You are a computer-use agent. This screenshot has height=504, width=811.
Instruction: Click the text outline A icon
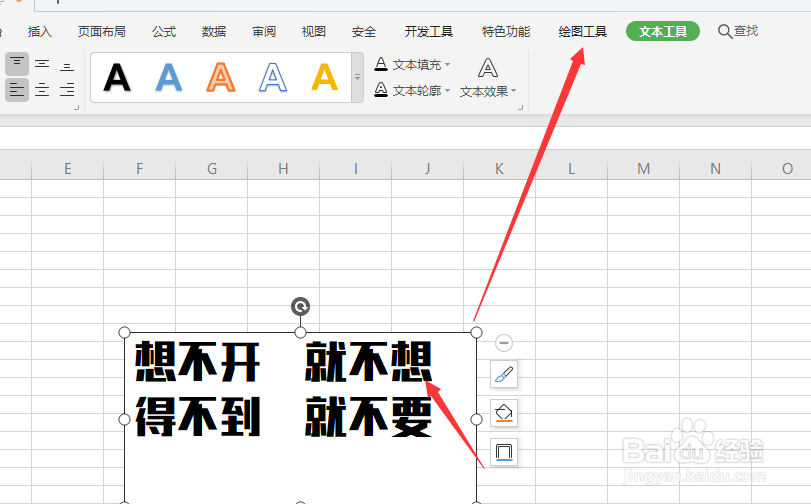click(x=381, y=90)
